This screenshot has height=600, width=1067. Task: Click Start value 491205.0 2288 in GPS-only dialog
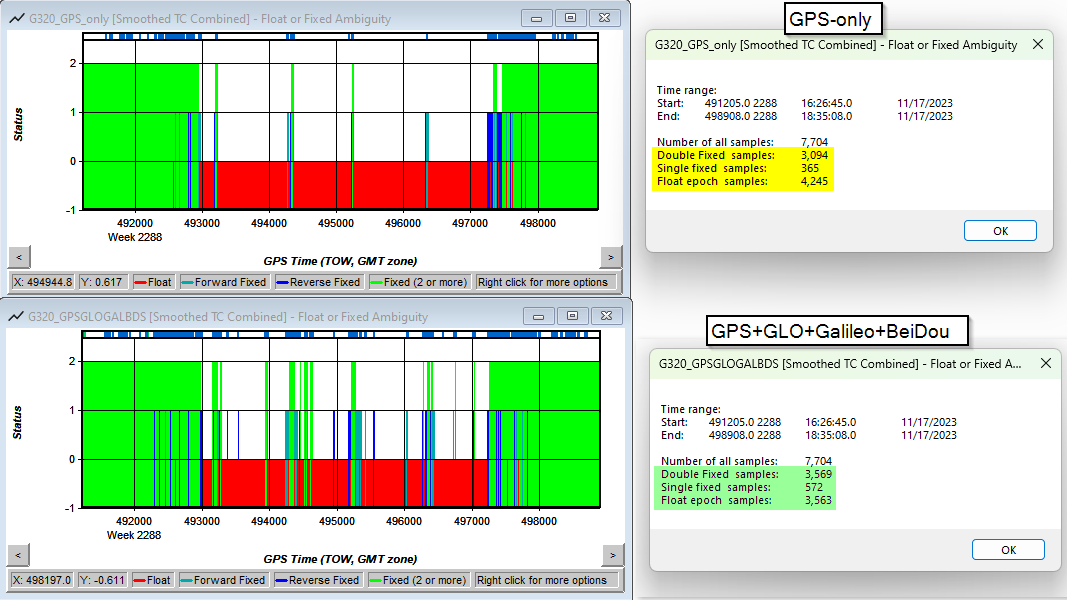pos(740,103)
